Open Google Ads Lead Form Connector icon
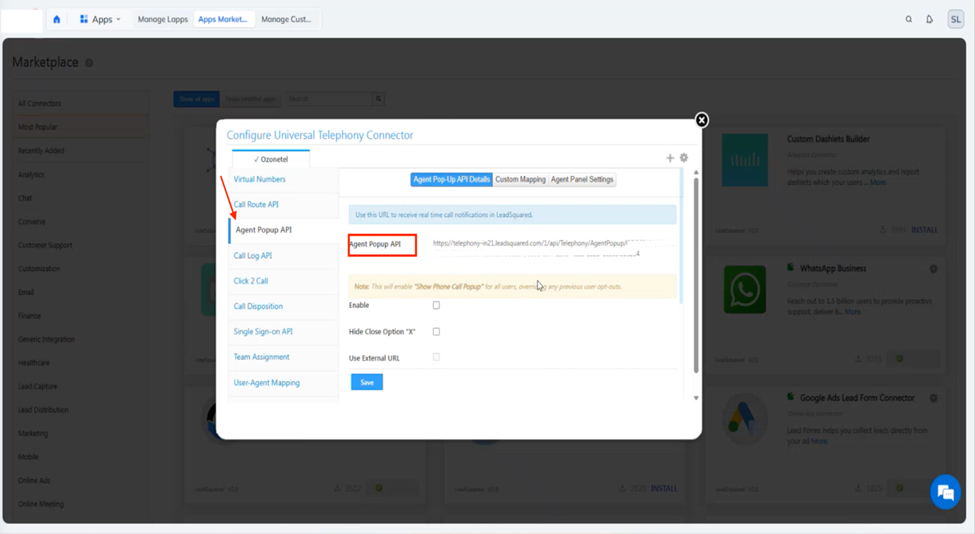The height and width of the screenshot is (534, 975). 744,420
